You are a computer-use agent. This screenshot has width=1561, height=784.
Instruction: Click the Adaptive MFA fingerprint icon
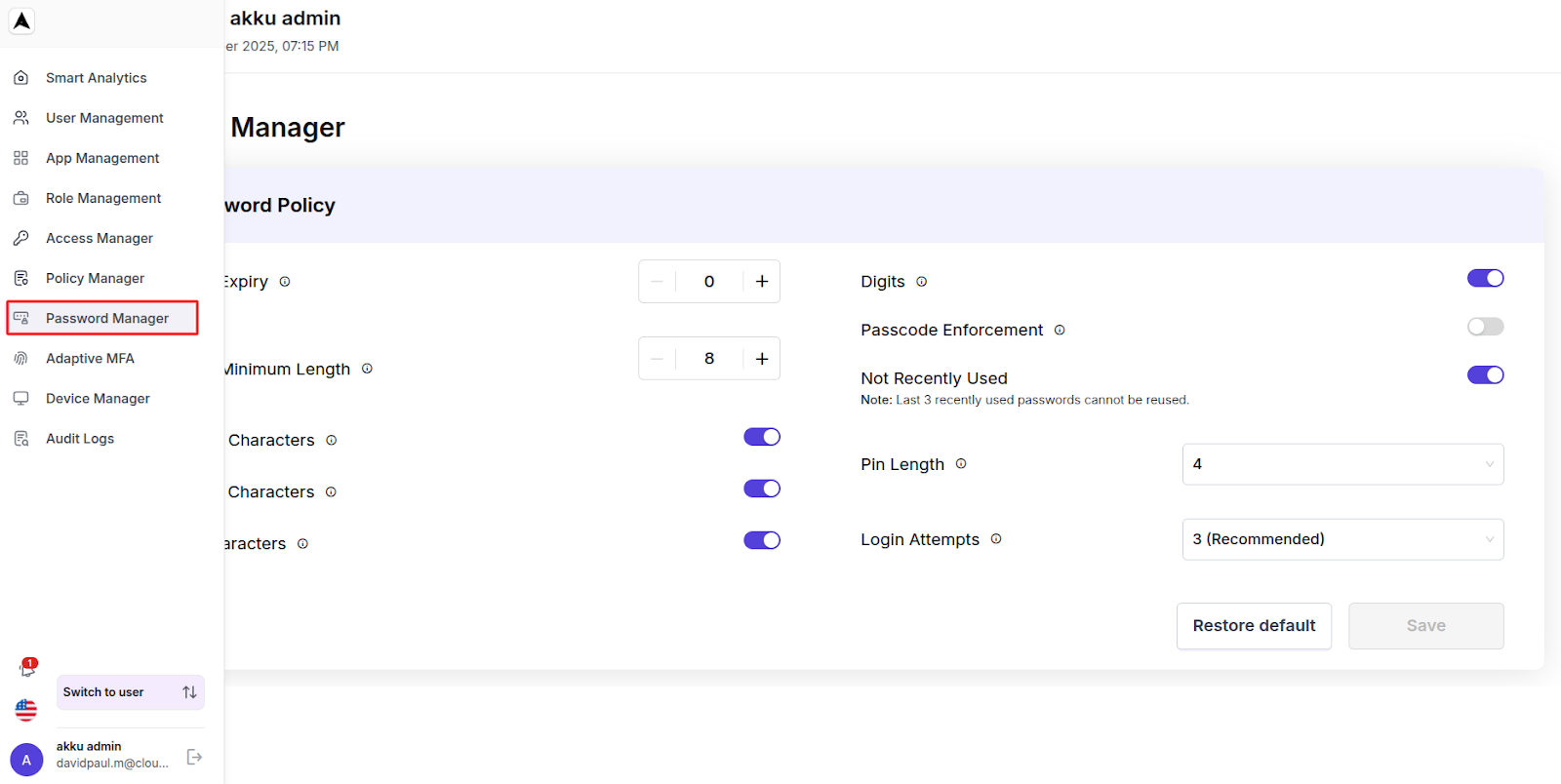(20, 358)
